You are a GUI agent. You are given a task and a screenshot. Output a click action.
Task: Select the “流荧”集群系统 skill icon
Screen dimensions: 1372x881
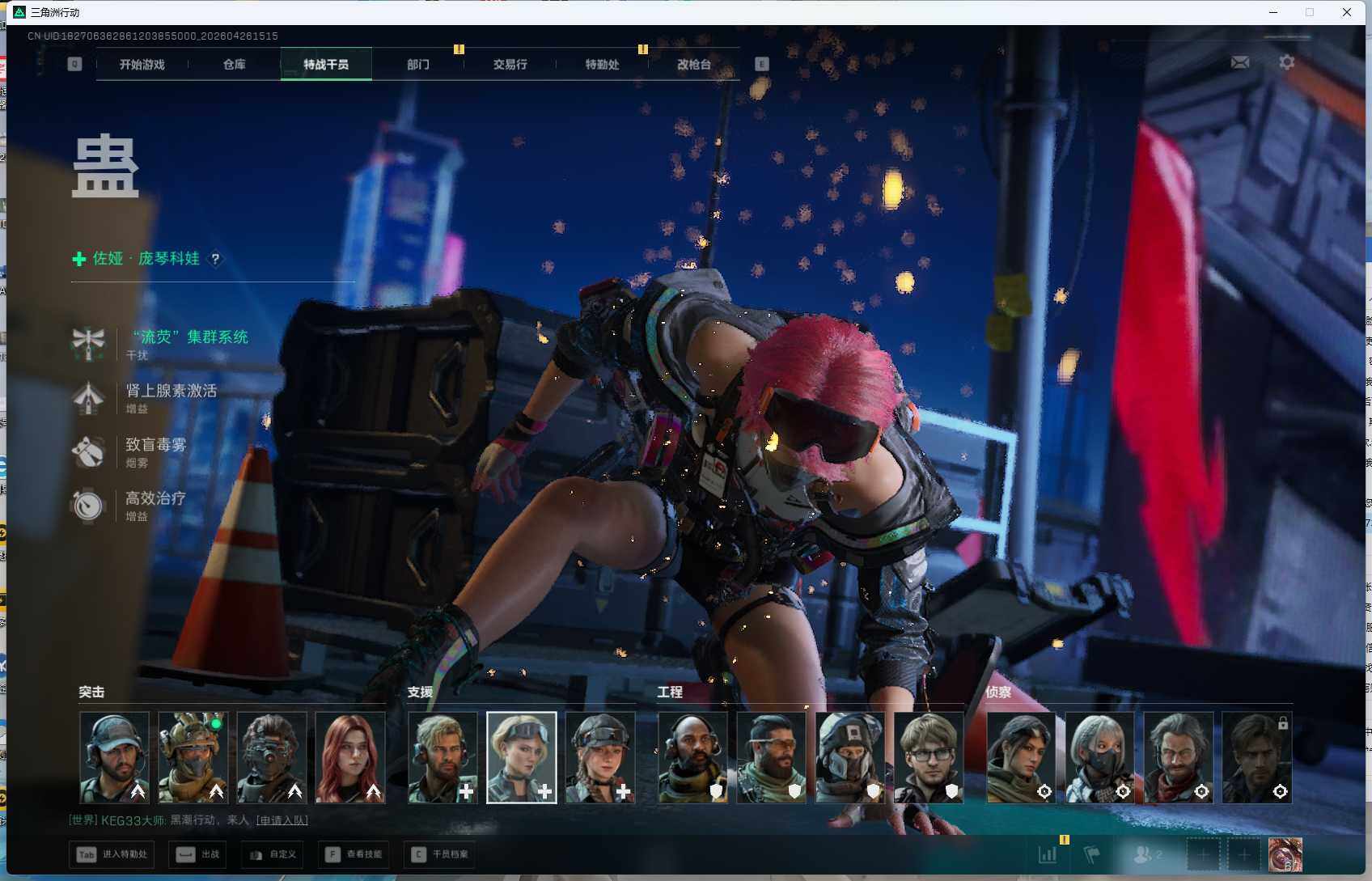pyautogui.click(x=88, y=343)
